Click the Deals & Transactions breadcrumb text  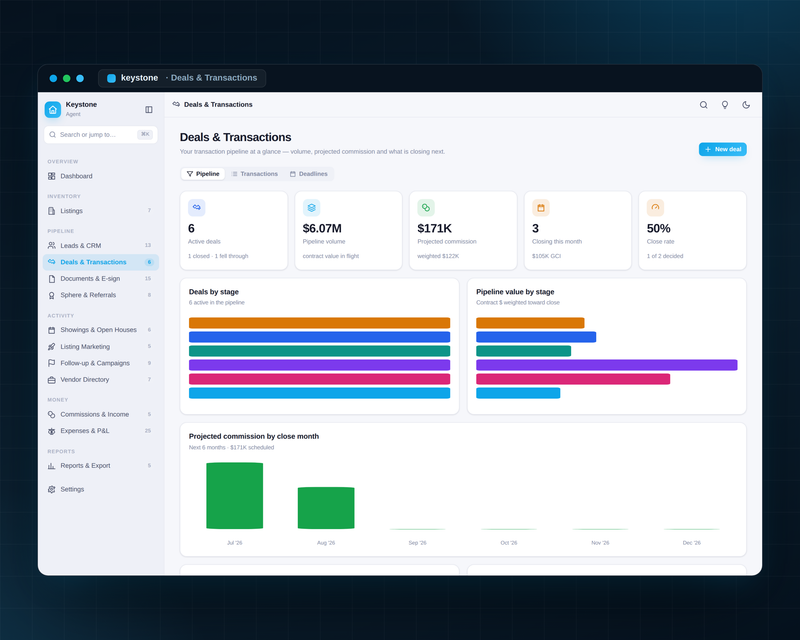pos(218,105)
